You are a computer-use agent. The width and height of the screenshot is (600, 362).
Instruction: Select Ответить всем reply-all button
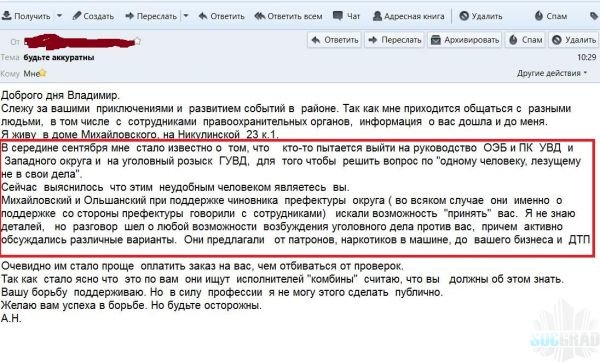pos(288,16)
